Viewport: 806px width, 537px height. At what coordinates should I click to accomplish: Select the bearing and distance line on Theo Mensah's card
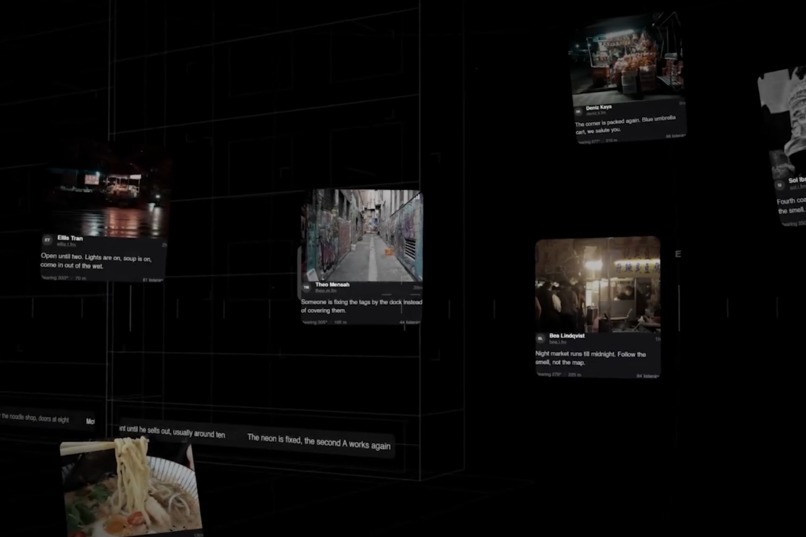[324, 322]
